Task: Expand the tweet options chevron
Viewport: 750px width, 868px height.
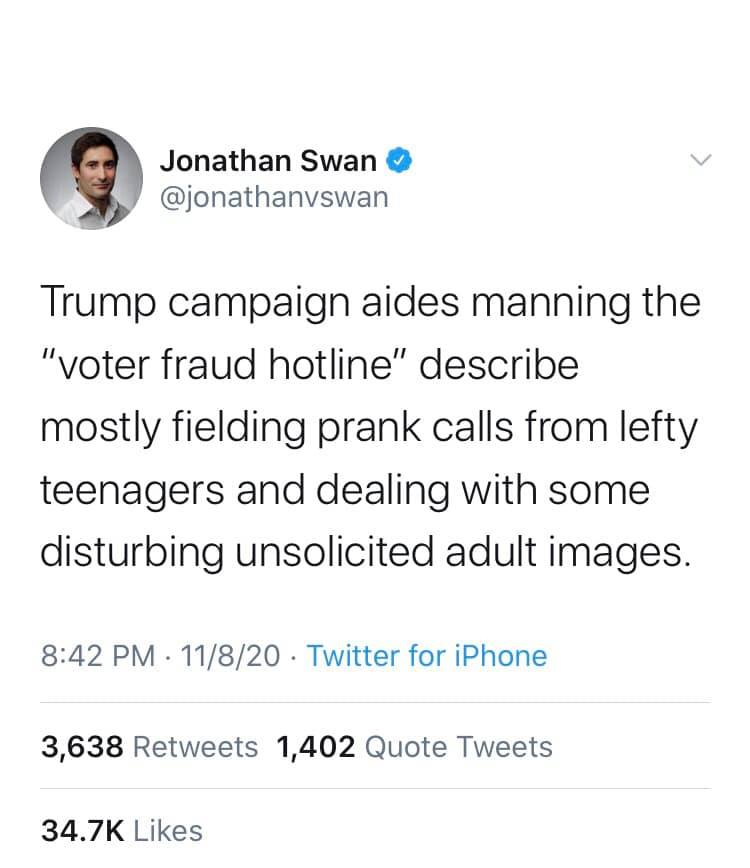Action: [x=701, y=160]
